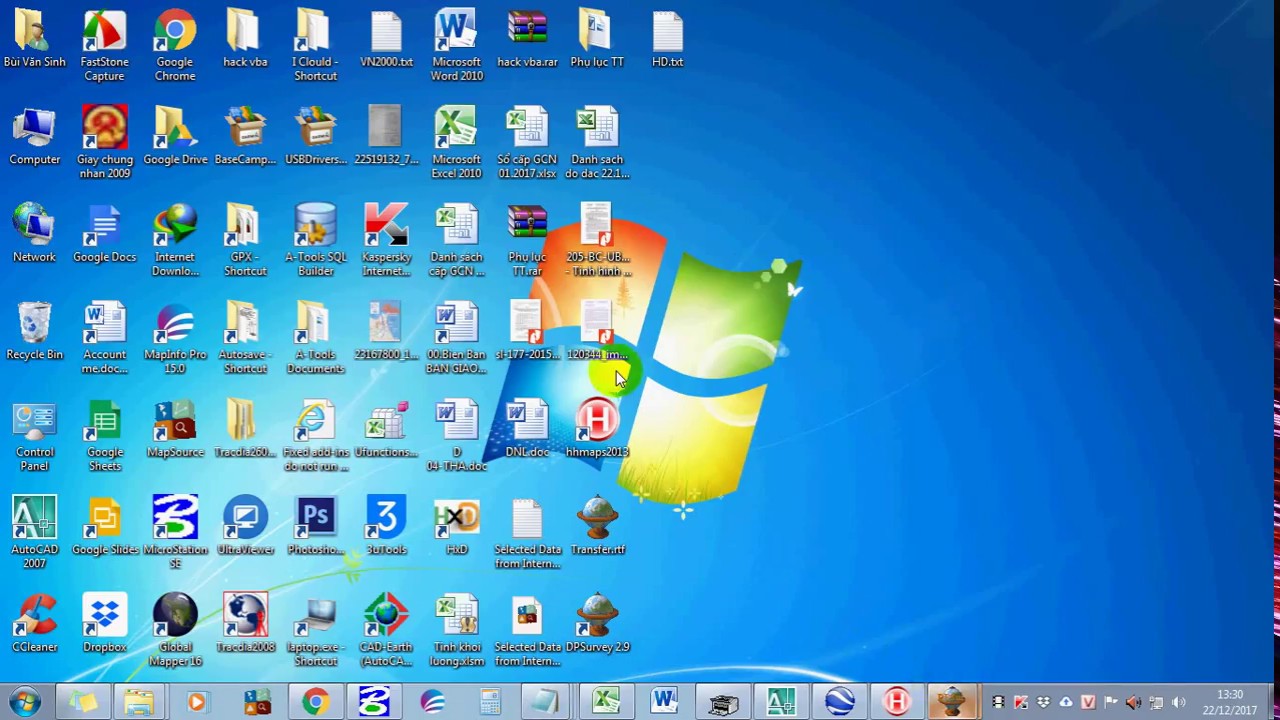Launch DPSurvey 2.9 from the desktop
This screenshot has height=720, width=1280.
coord(597,623)
